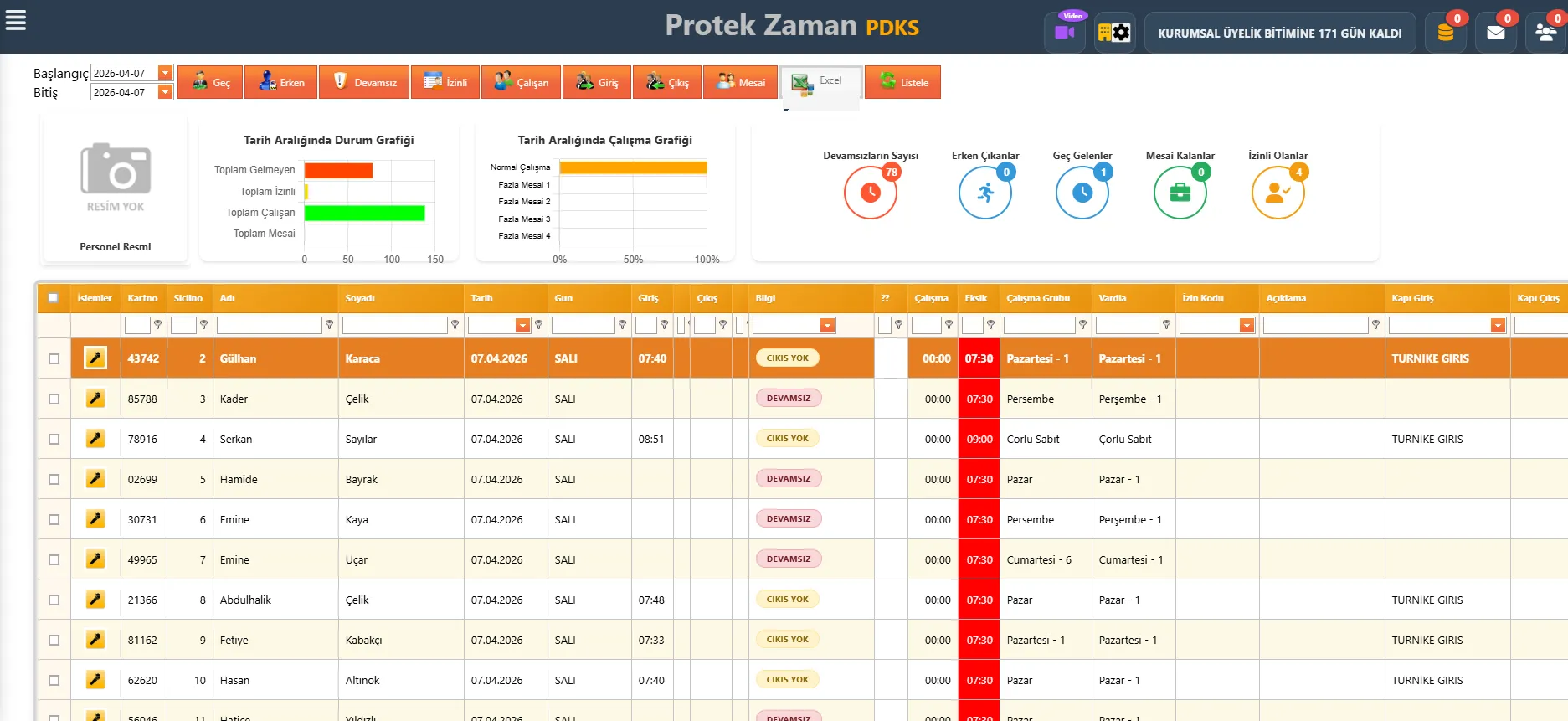Click the coins stack icon

point(1445,33)
